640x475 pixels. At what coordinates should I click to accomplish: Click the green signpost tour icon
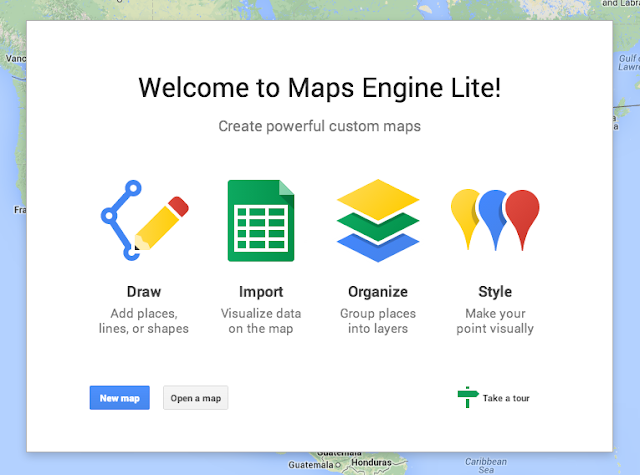[468, 397]
